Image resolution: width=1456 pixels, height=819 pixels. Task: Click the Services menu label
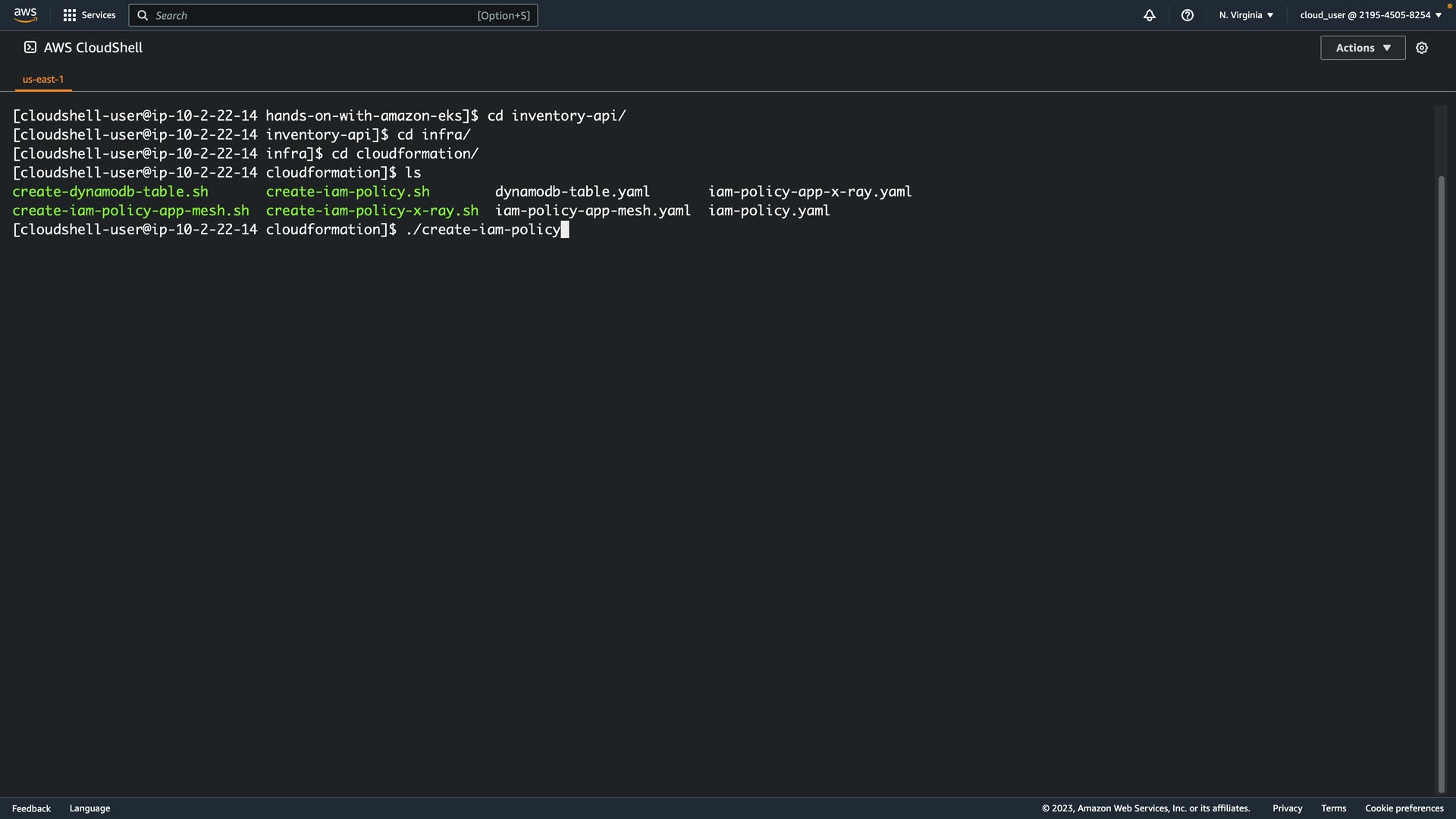[x=99, y=15]
